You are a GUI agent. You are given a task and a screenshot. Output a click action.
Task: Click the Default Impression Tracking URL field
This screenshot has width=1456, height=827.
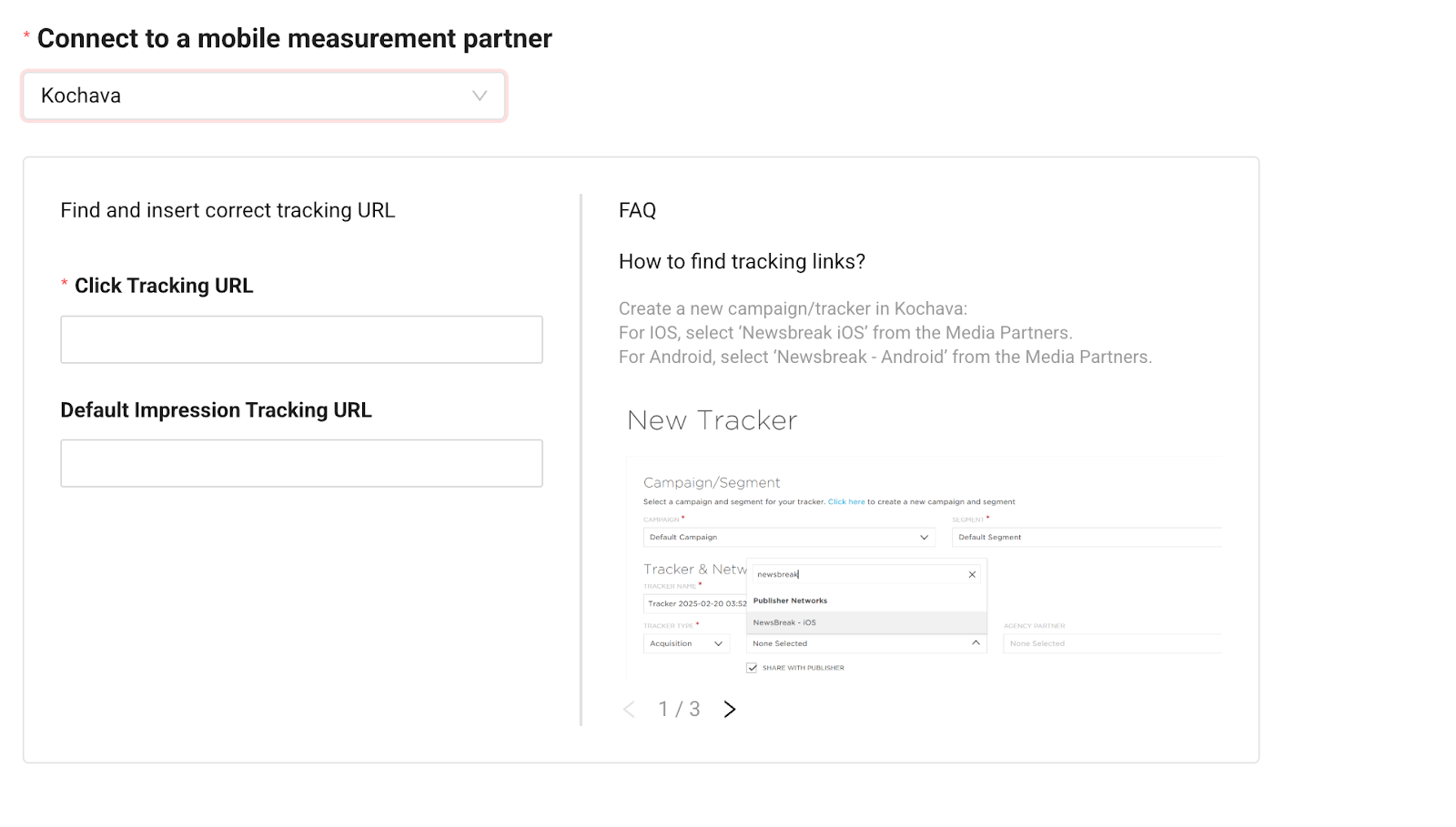coord(301,463)
